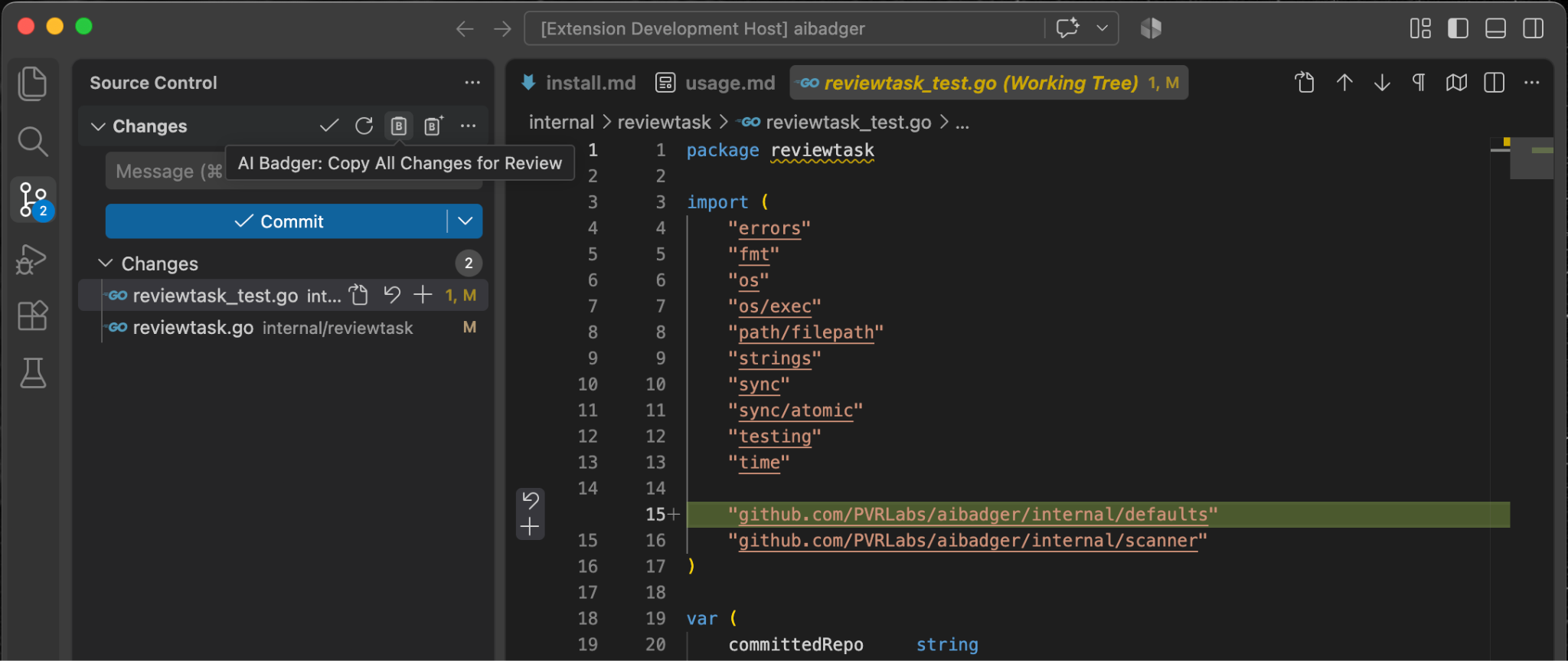
Task: Click the editor minimap overview
Action: [x=1530, y=158]
